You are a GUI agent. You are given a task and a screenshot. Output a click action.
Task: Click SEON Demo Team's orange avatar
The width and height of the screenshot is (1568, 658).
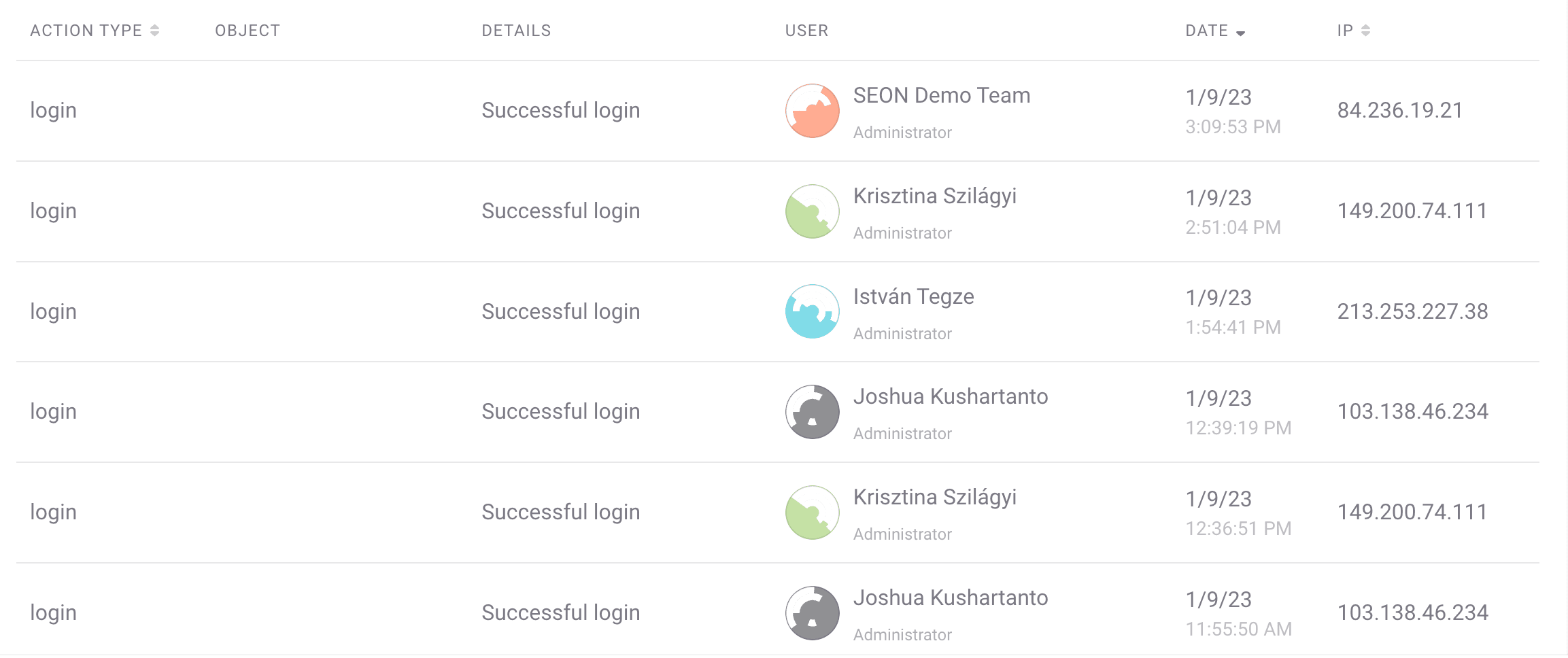pyautogui.click(x=812, y=111)
